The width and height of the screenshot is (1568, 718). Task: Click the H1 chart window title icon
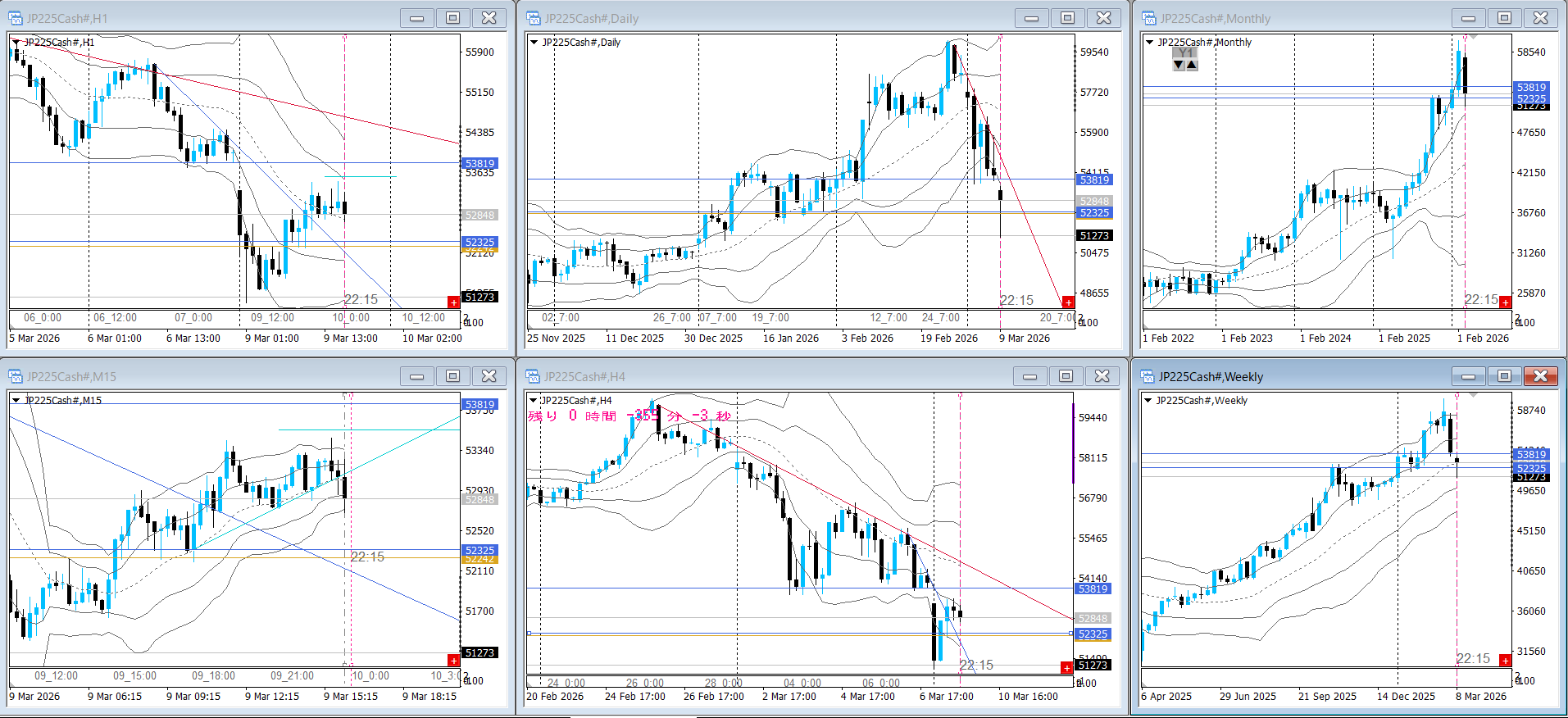(x=16, y=18)
